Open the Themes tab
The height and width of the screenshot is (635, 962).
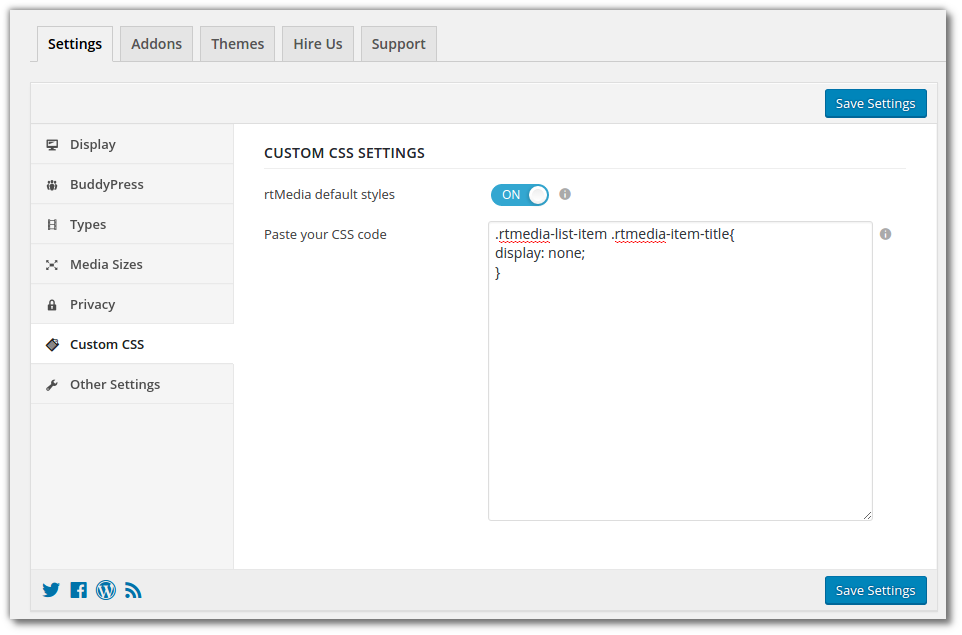click(x=237, y=43)
